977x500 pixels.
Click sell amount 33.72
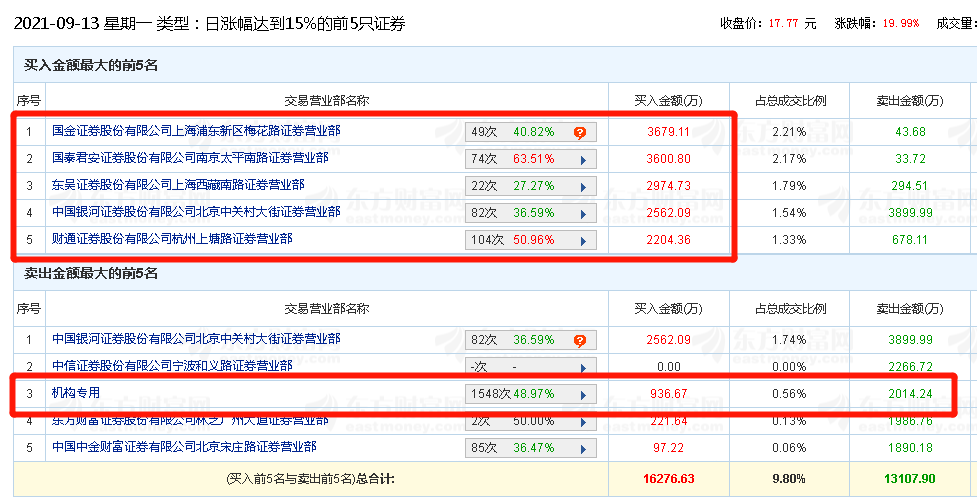pos(910,159)
